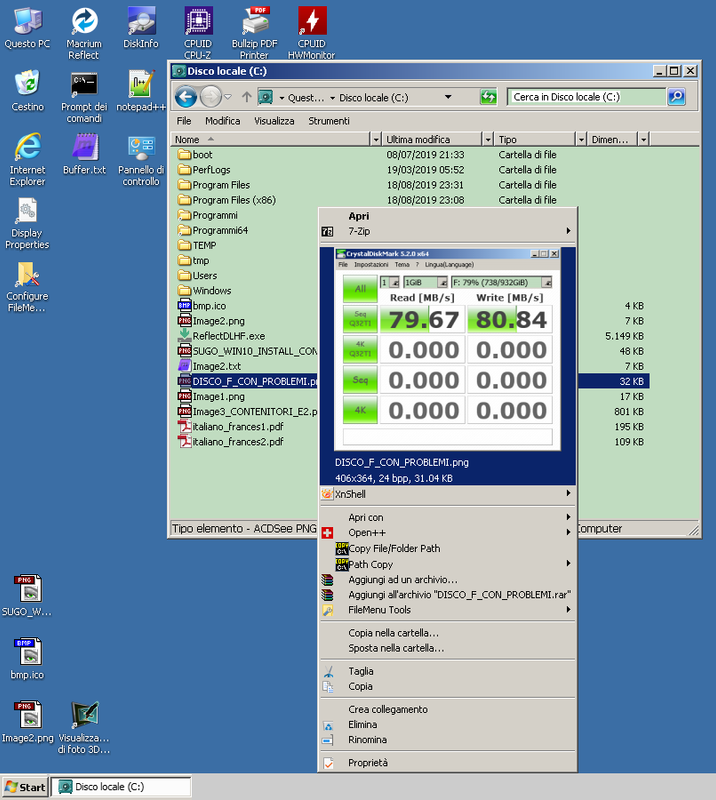Expand 7-Zip submenu

568,231
